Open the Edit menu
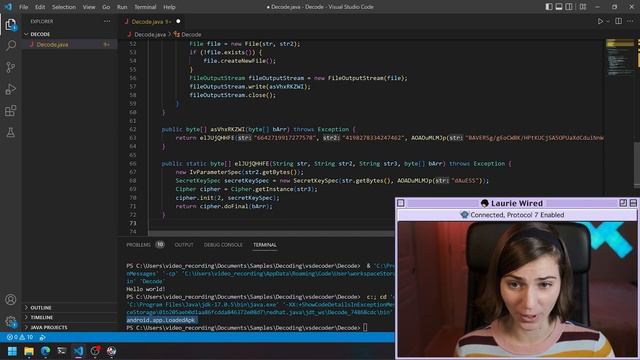 tap(40, 7)
